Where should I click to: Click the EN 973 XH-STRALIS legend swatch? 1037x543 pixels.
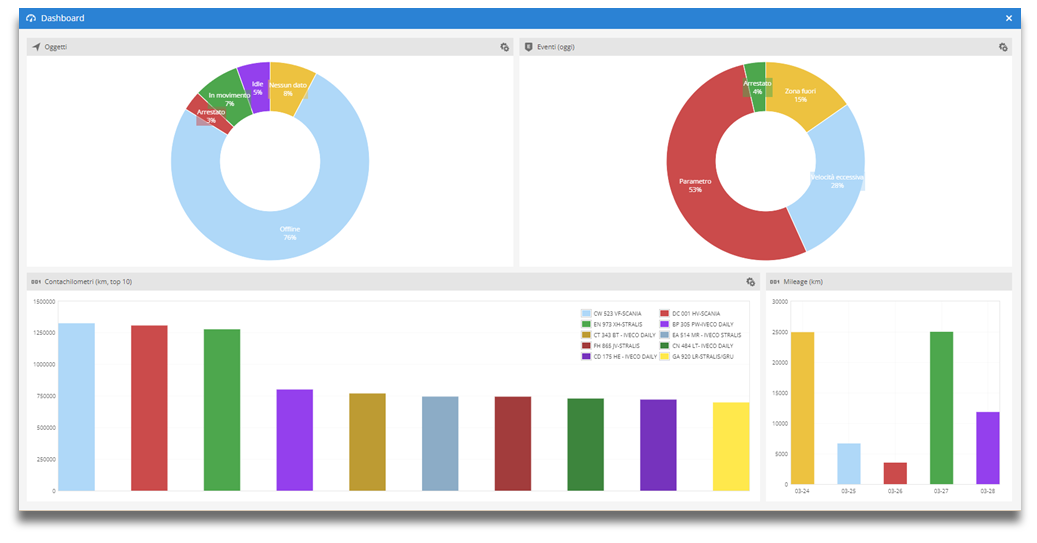pyautogui.click(x=586, y=324)
